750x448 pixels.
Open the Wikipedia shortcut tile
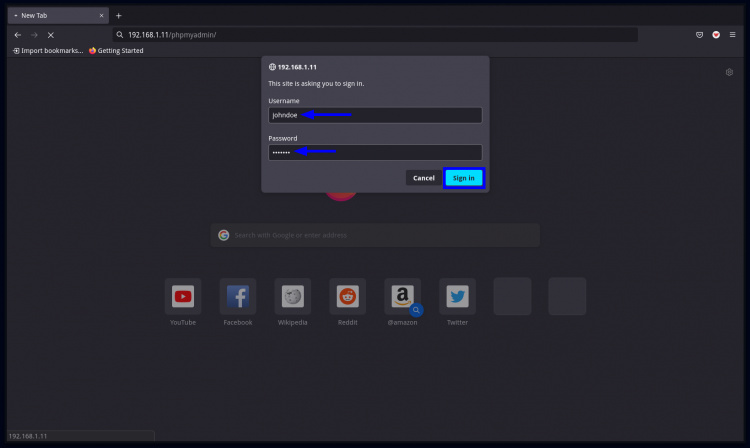(x=292, y=297)
